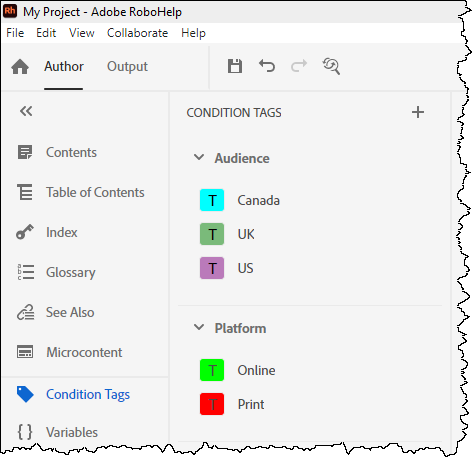The width and height of the screenshot is (474, 458).
Task: Open the Collaborate menu
Action: coord(137,33)
